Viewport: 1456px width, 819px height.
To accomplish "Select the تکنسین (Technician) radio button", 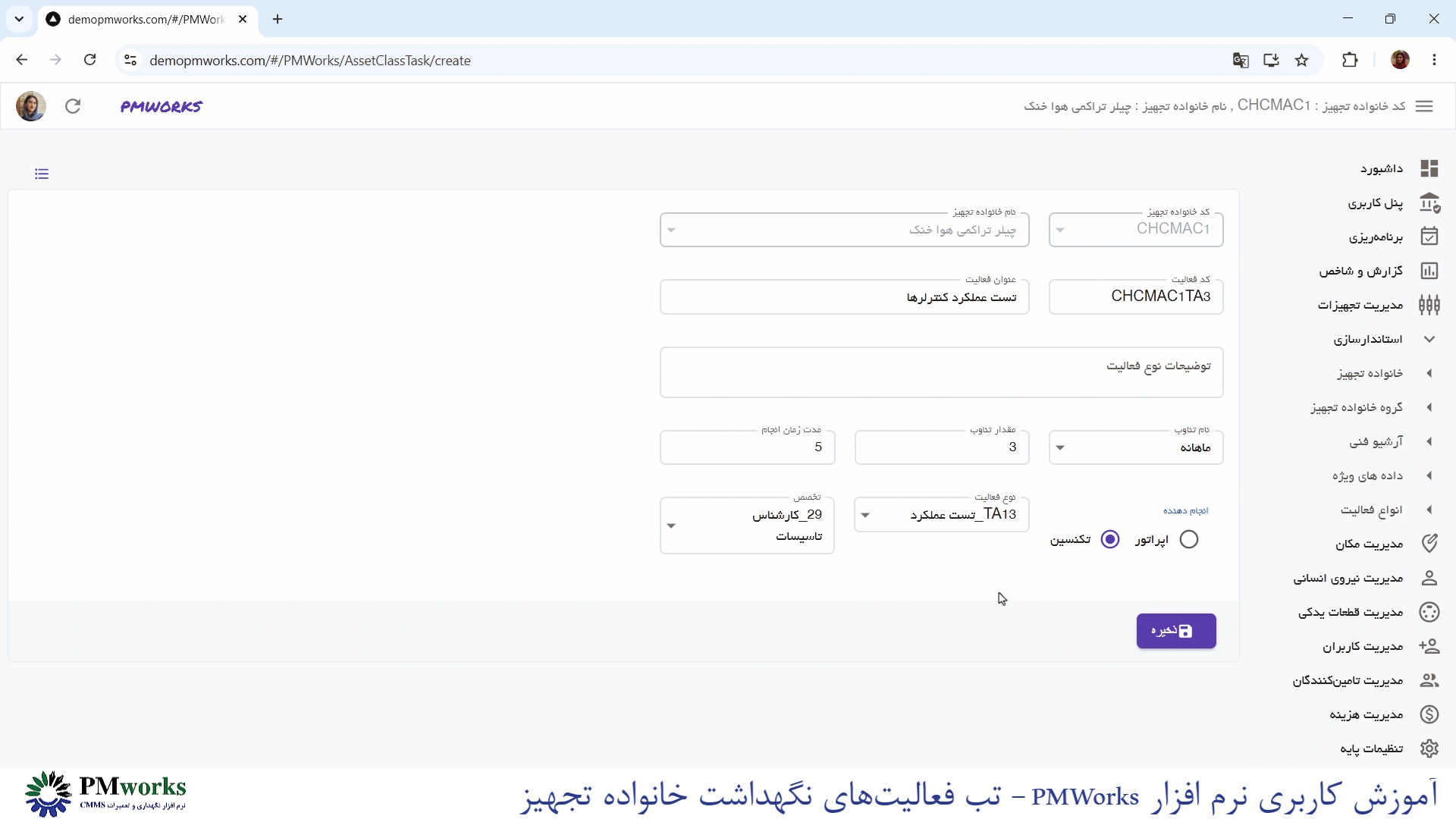I will click(1110, 539).
